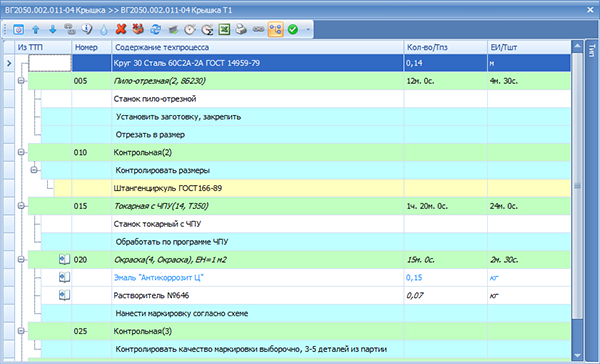
Task: Collapse the Контролировать размеры node
Action: [34, 170]
